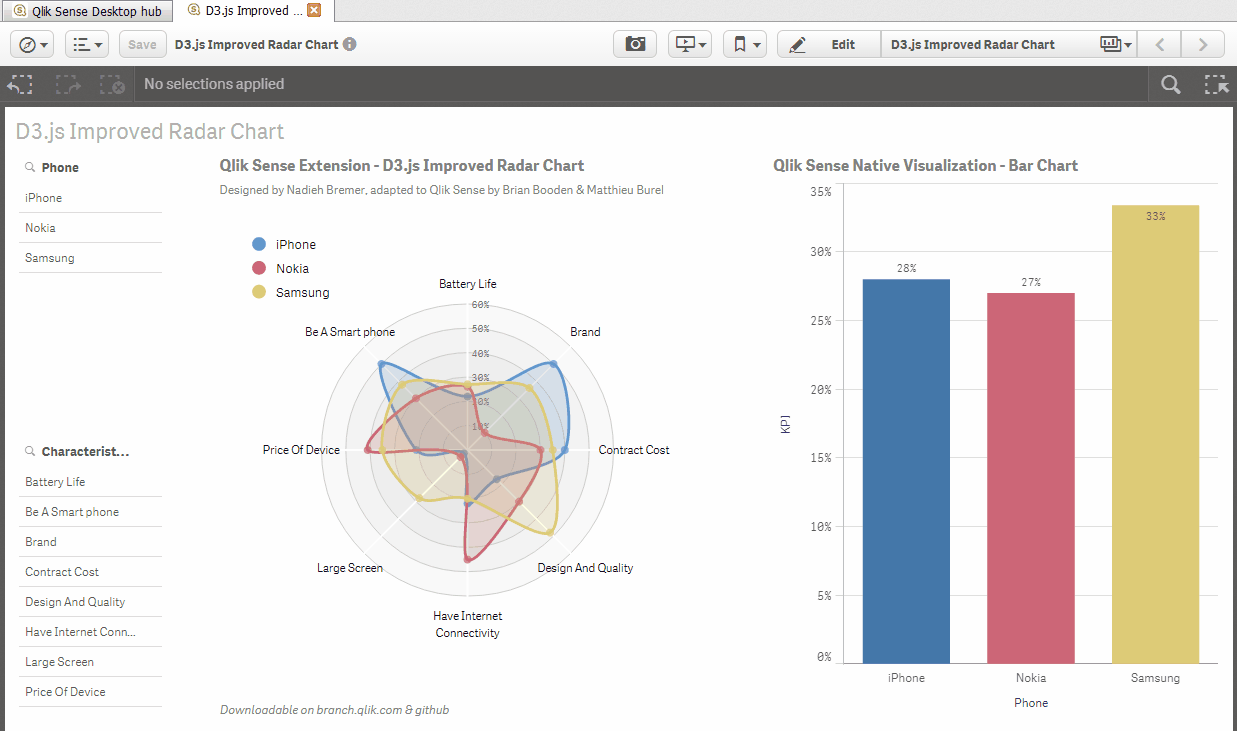Open the navigation compass menu
The width and height of the screenshot is (1237, 731).
tap(33, 44)
